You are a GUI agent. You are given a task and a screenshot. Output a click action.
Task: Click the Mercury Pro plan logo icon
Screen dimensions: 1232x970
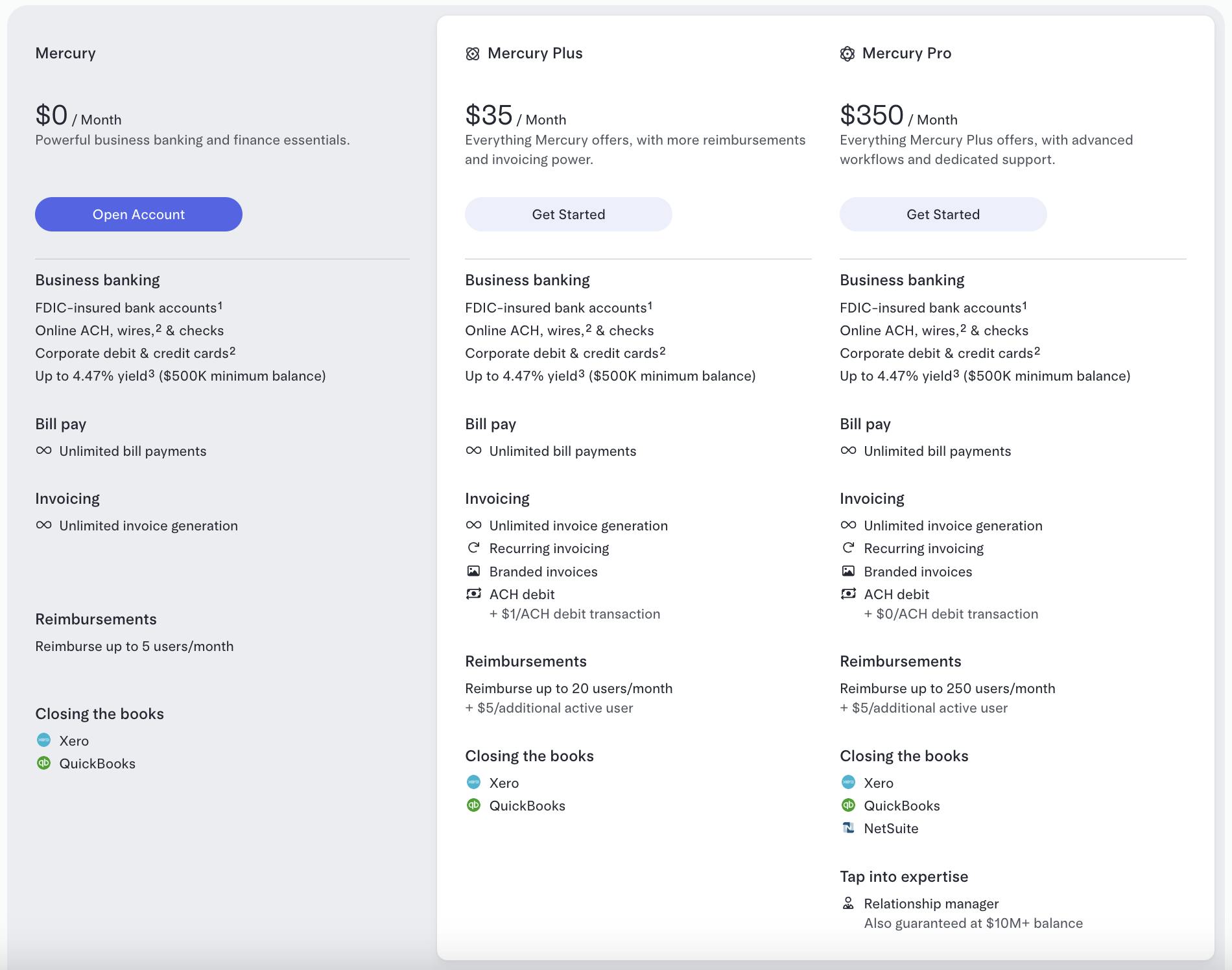(x=847, y=54)
